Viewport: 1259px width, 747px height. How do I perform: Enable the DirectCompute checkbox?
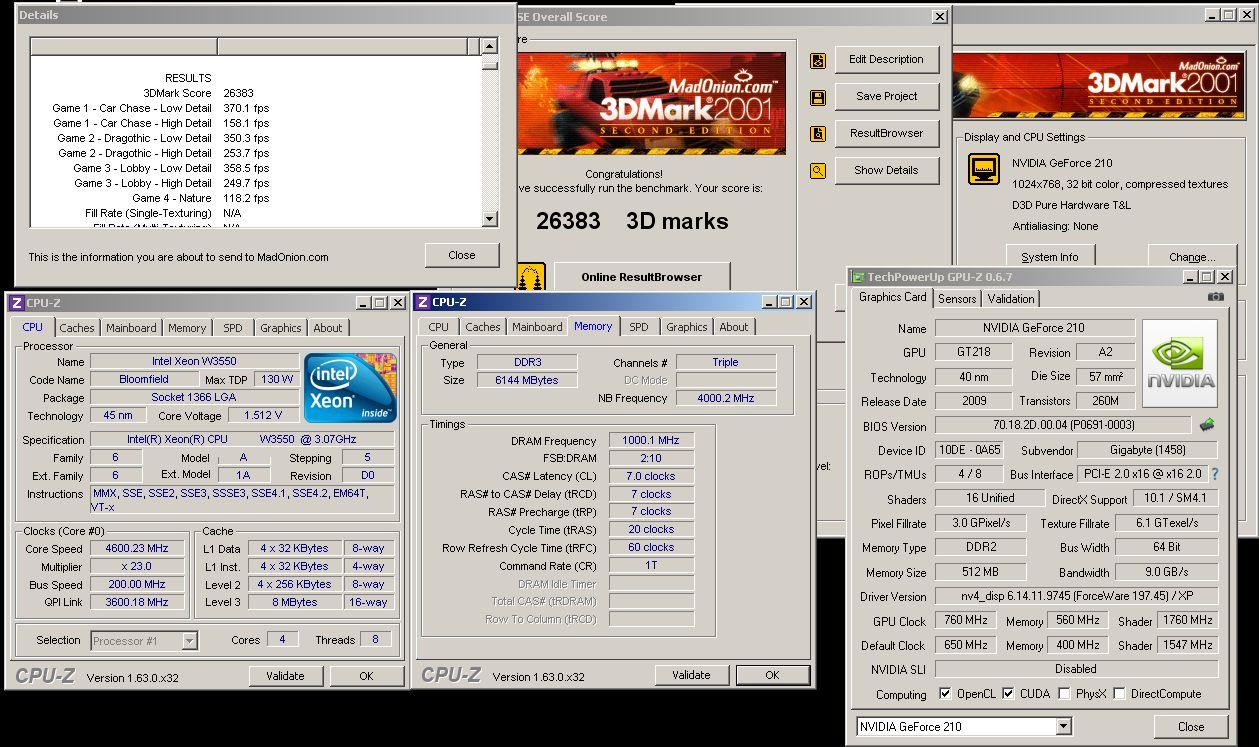click(x=1119, y=693)
